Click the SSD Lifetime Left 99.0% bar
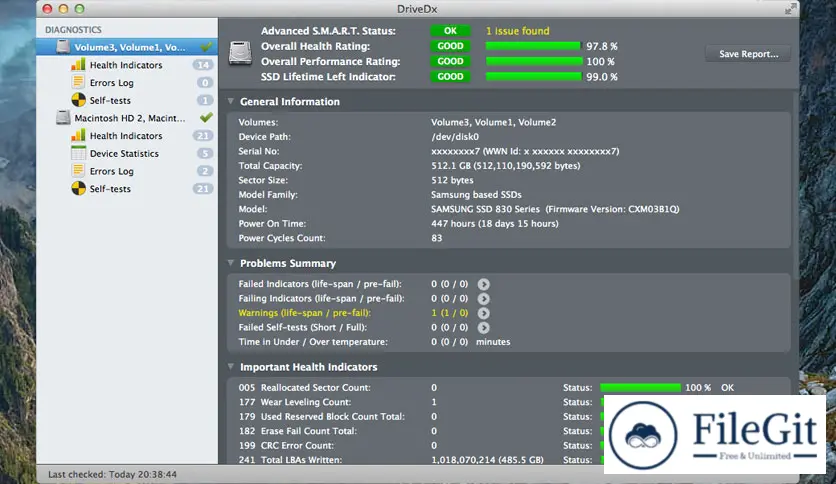This screenshot has height=484, width=836. (x=534, y=77)
